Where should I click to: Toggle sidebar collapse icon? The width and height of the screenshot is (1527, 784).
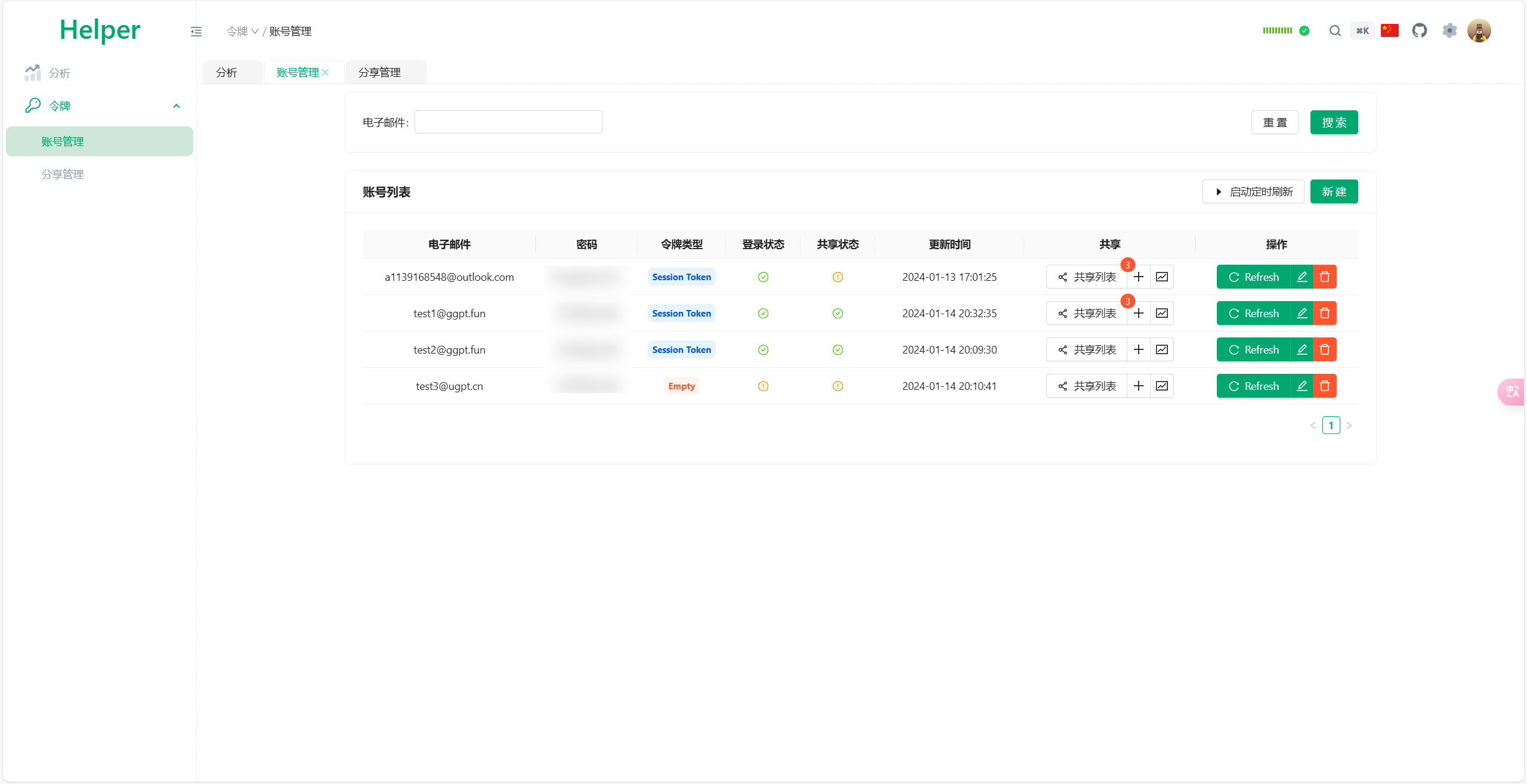[x=196, y=32]
